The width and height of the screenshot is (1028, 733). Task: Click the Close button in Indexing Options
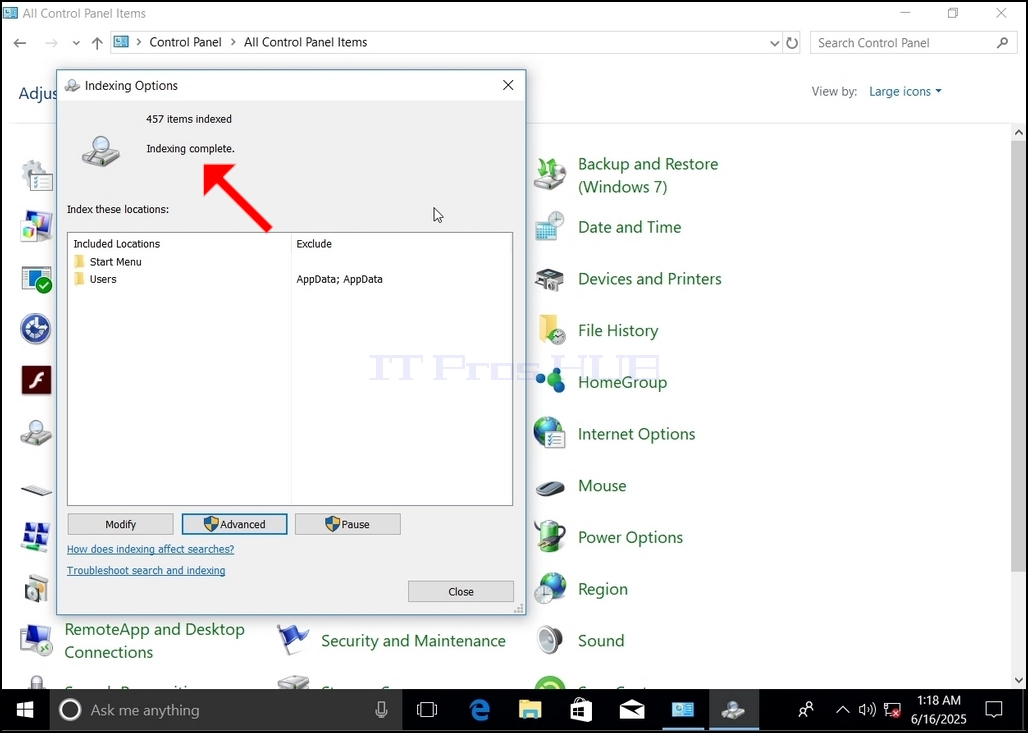461,591
